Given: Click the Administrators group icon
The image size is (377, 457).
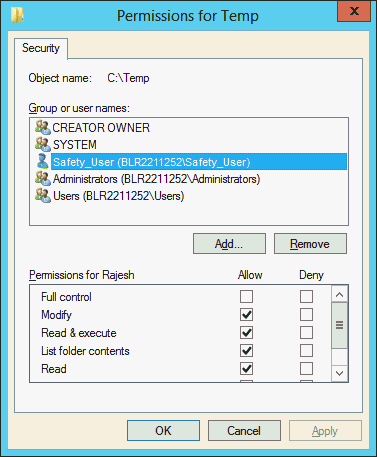Looking at the screenshot, I should coord(43,179).
